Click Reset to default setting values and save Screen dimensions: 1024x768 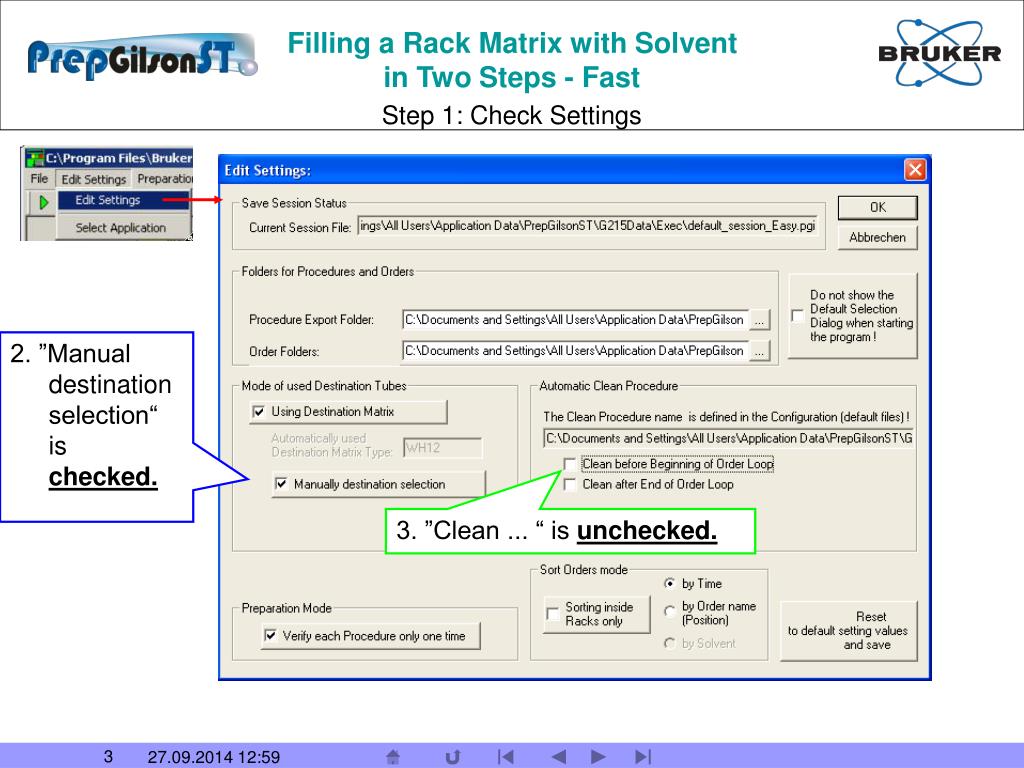point(848,631)
